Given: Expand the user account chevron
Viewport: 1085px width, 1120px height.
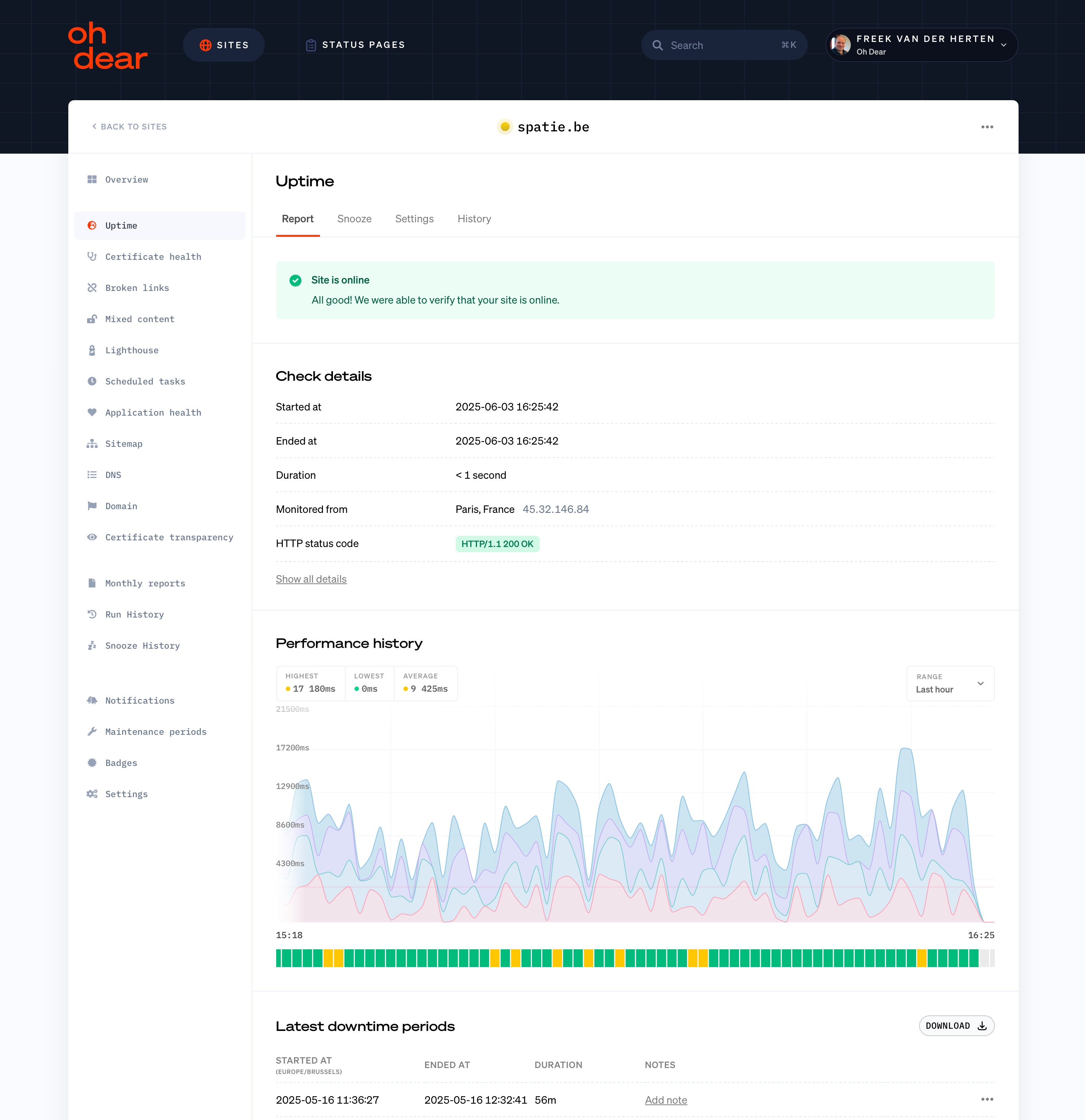Looking at the screenshot, I should pyautogui.click(x=1004, y=45).
